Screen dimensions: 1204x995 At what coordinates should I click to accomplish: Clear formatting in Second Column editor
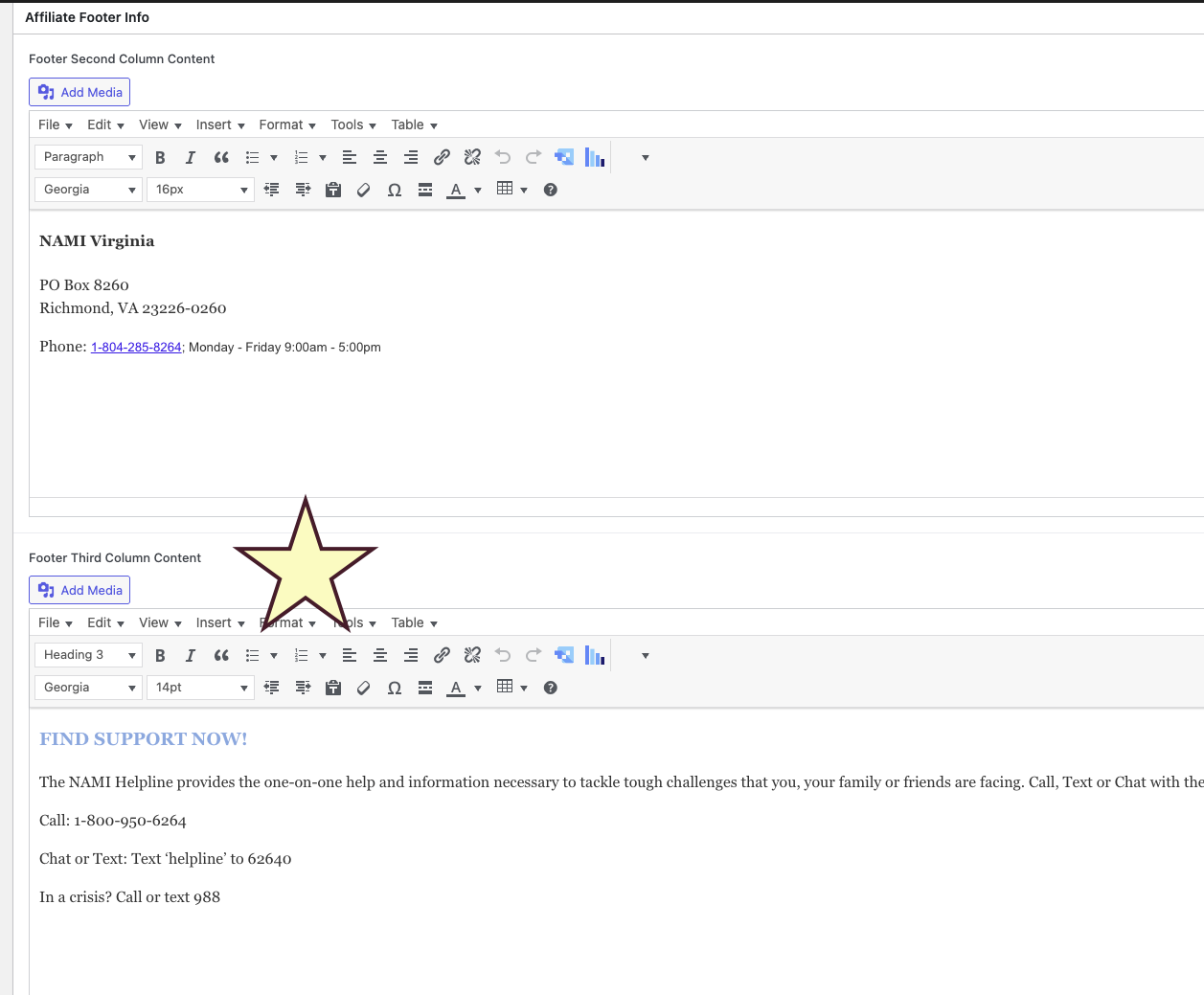pyautogui.click(x=364, y=190)
